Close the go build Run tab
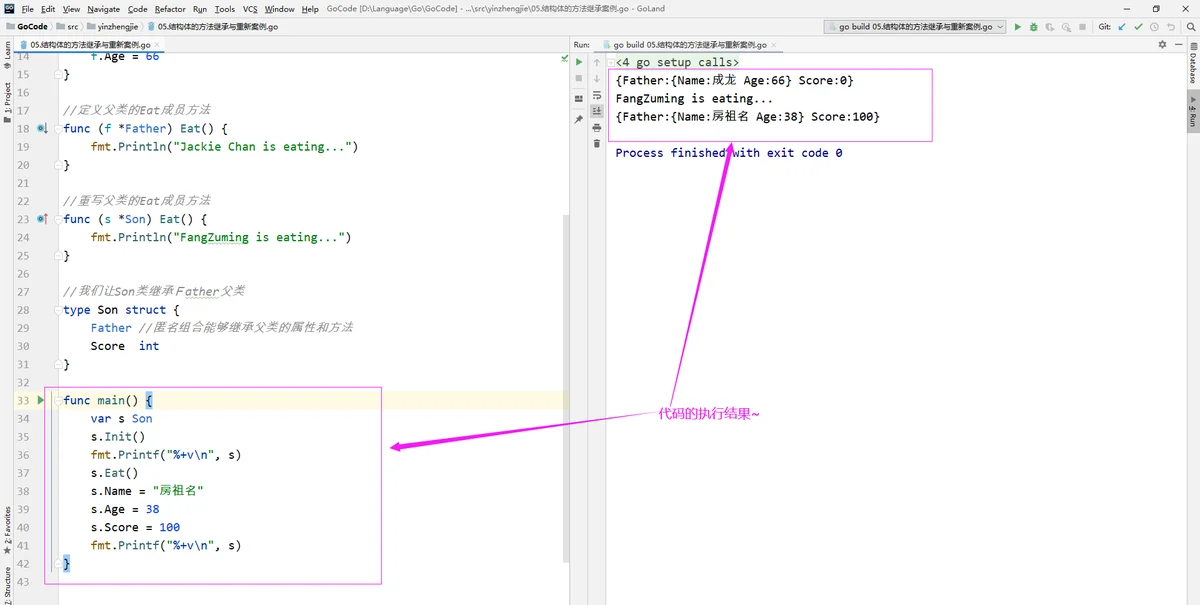The width and height of the screenshot is (1200, 605). (x=773, y=45)
